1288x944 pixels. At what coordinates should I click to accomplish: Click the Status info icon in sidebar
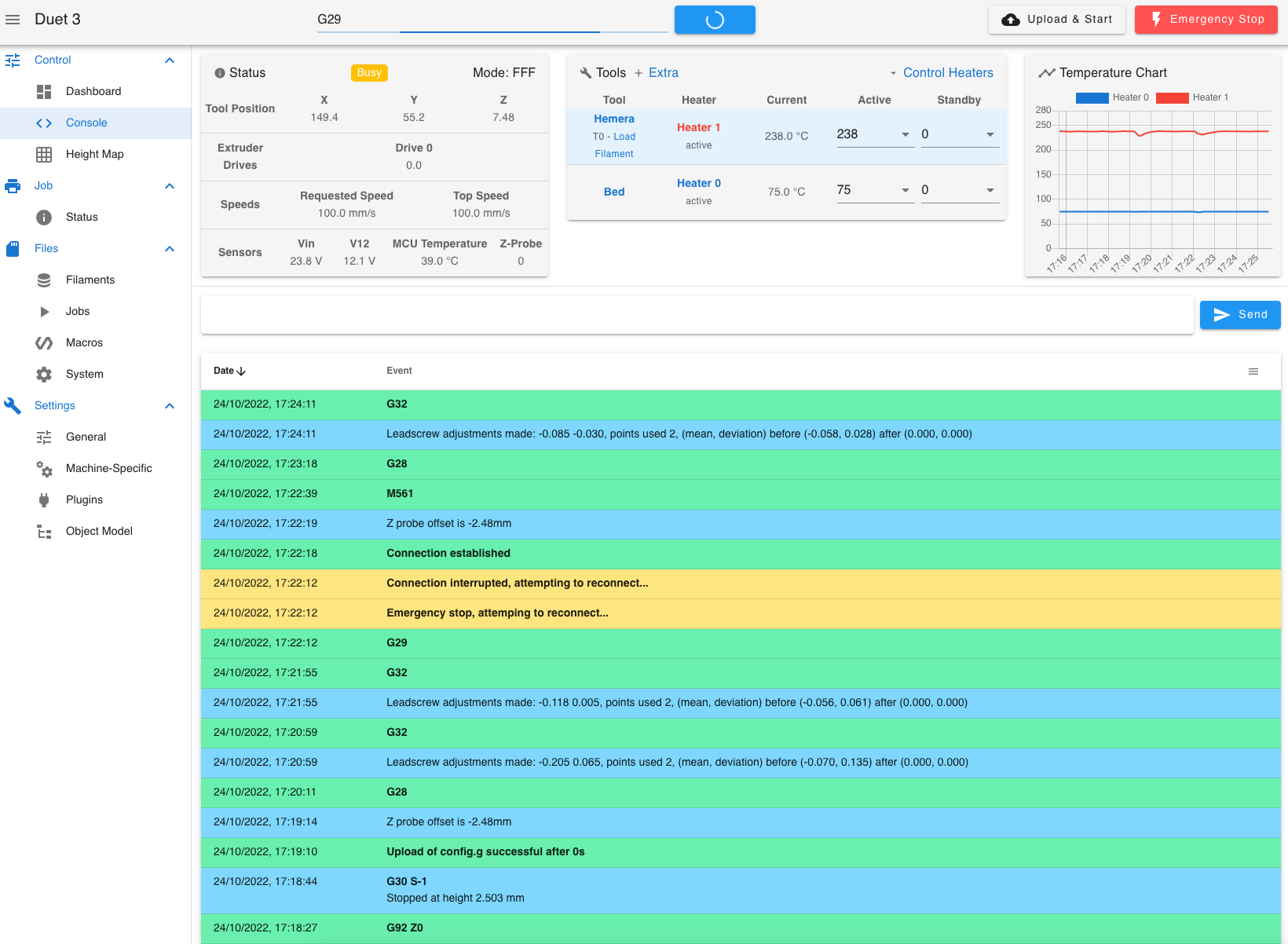[44, 217]
